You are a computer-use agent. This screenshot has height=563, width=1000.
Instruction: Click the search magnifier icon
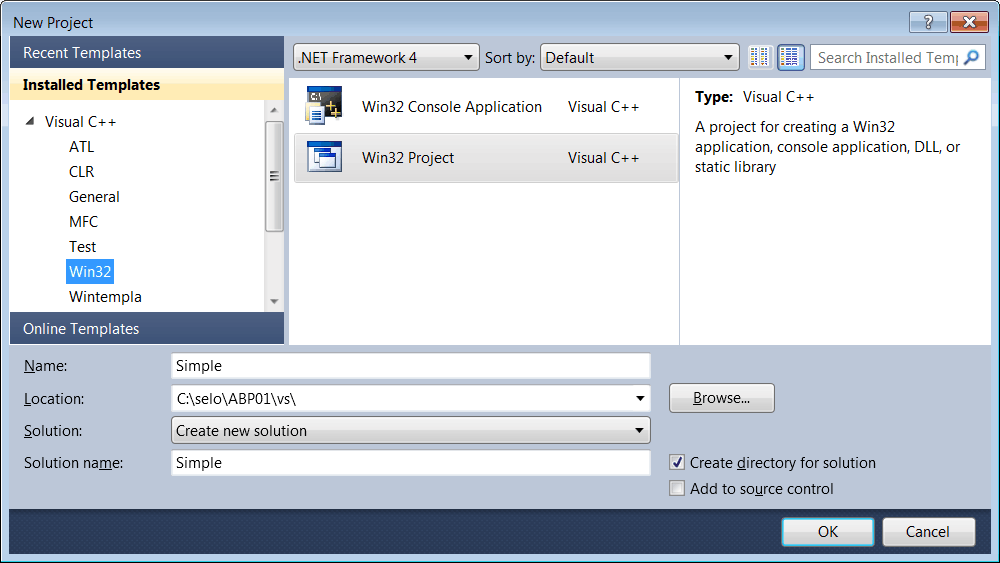[x=971, y=57]
